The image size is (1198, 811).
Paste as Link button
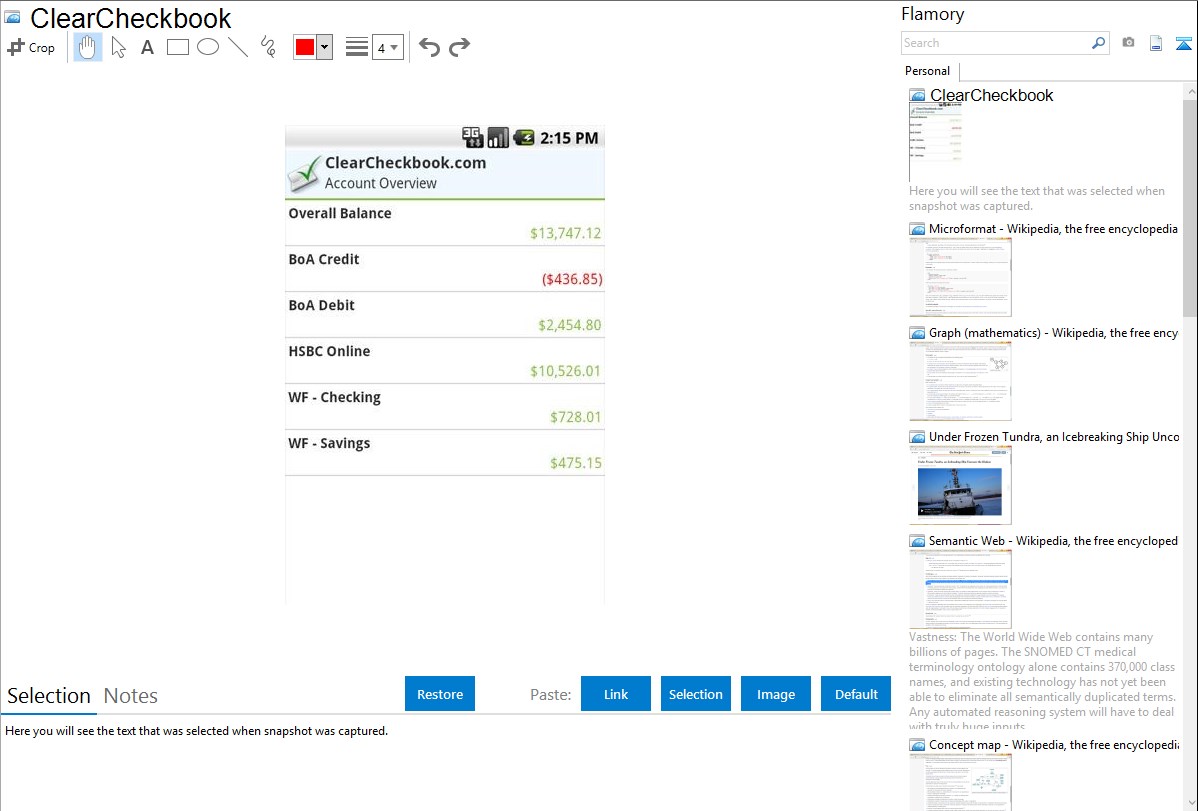[x=616, y=694]
